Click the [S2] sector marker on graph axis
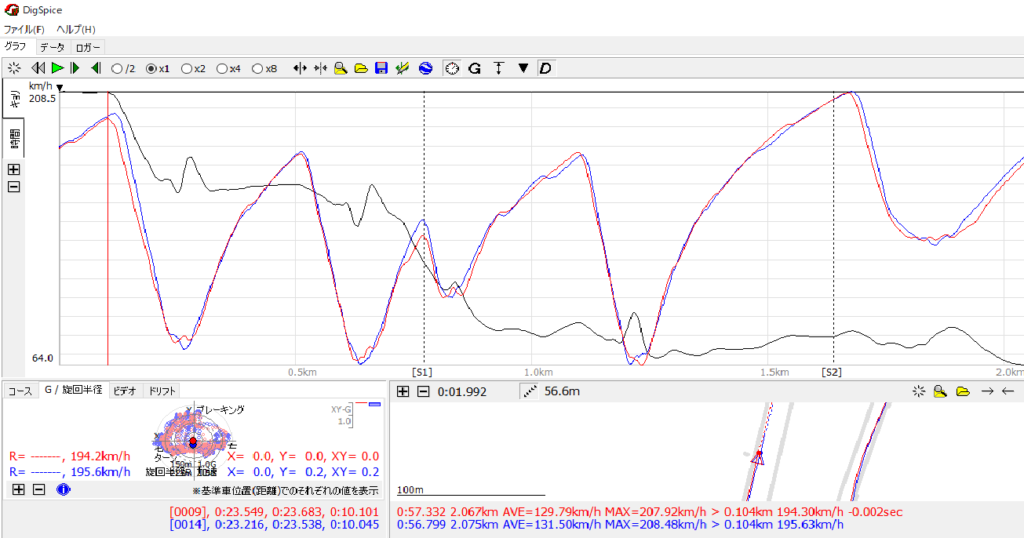The height and width of the screenshot is (538, 1024). point(831,371)
